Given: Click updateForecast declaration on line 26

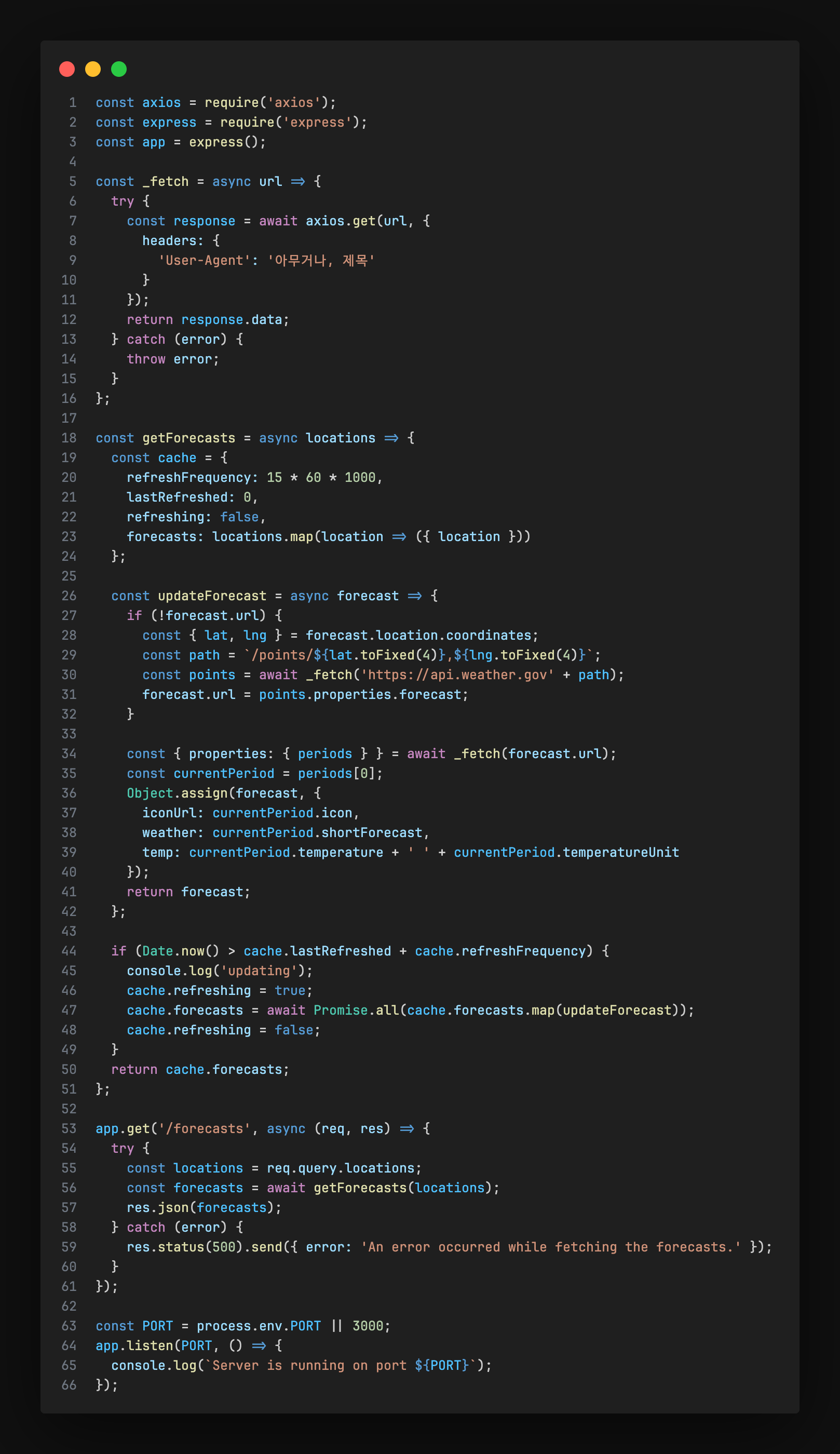Looking at the screenshot, I should (x=212, y=596).
